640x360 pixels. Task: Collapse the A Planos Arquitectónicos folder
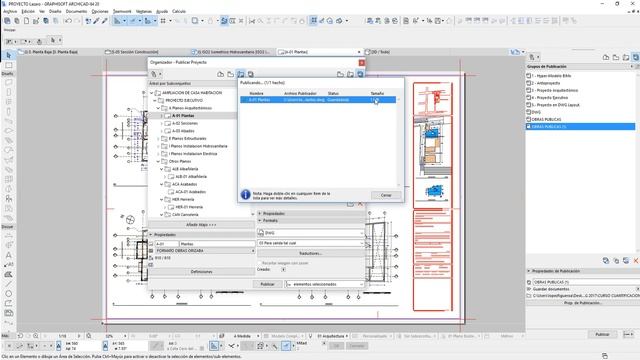158,108
